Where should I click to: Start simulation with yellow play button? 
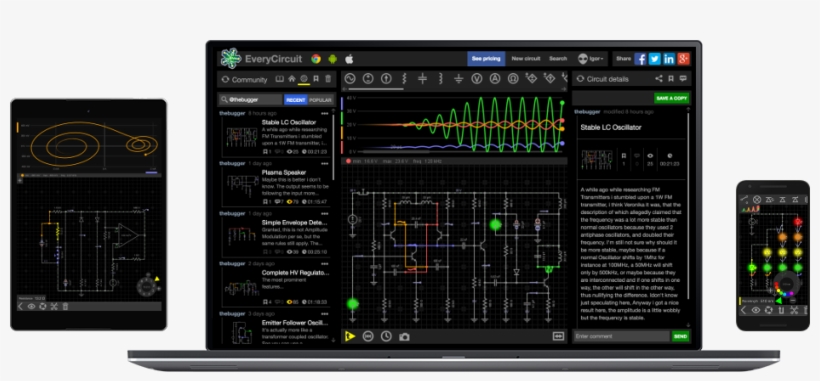pos(350,336)
